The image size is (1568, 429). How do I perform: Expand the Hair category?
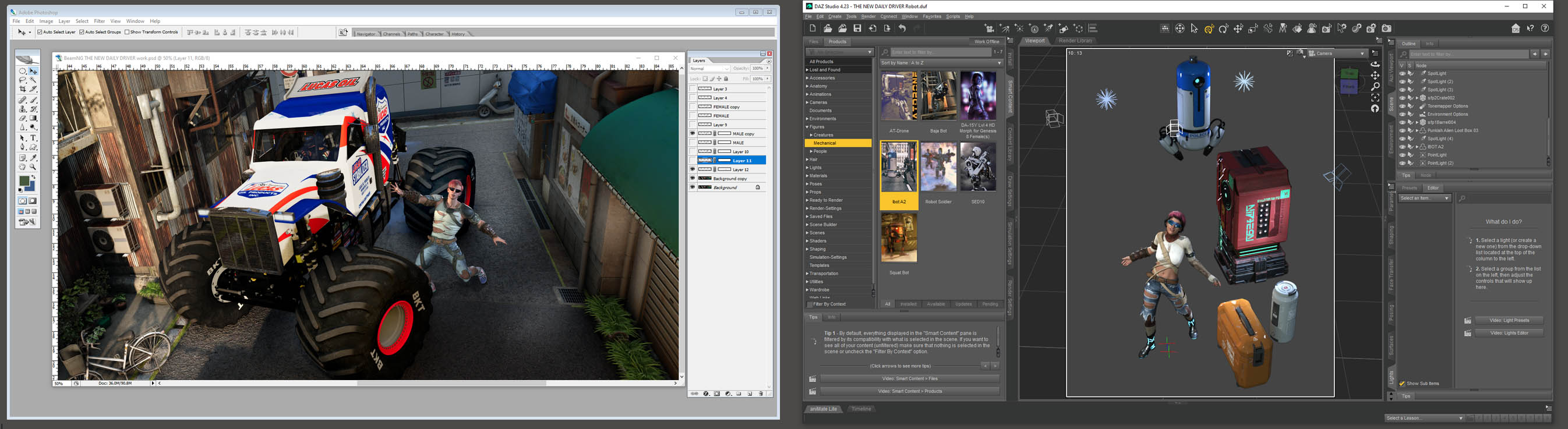[x=807, y=159]
